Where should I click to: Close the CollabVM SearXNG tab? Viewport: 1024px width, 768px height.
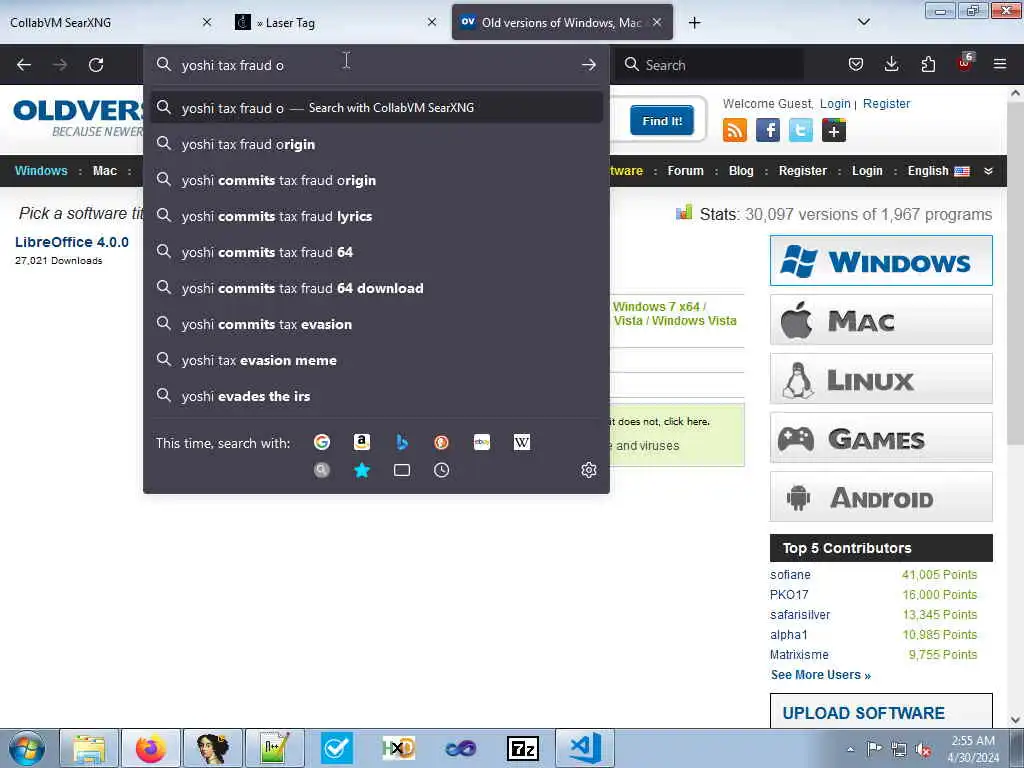[x=207, y=23]
